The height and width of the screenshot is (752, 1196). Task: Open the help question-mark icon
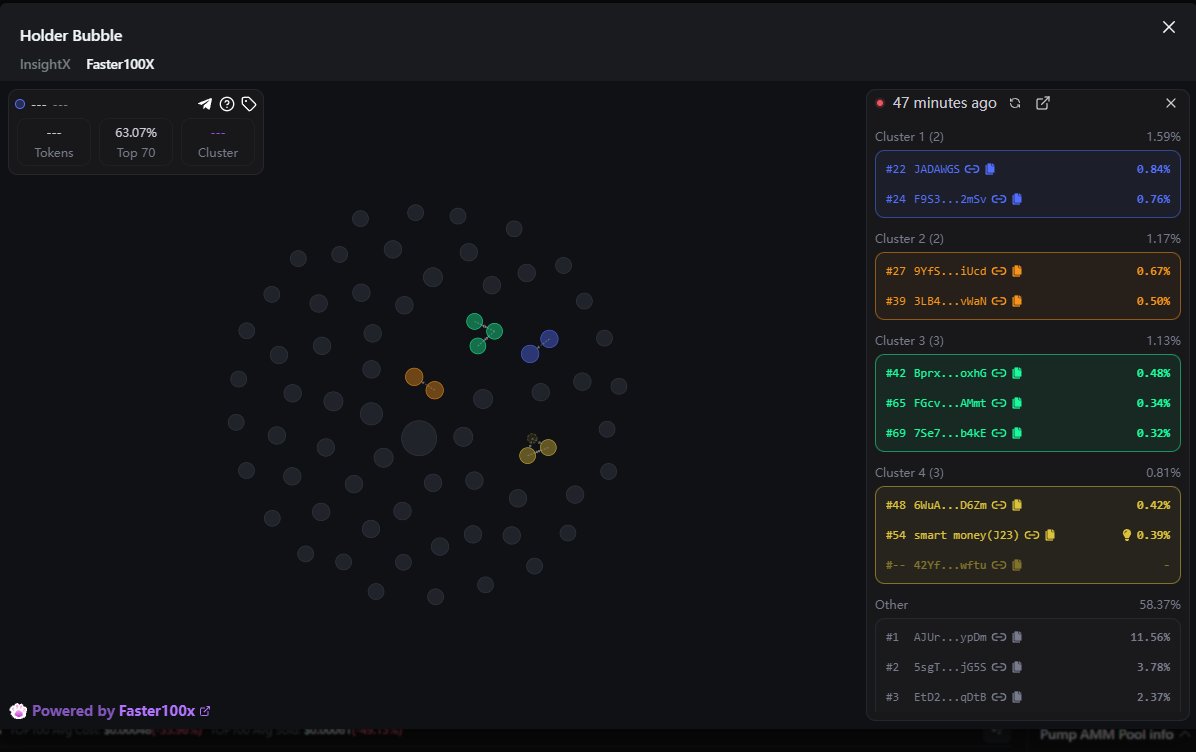click(227, 104)
